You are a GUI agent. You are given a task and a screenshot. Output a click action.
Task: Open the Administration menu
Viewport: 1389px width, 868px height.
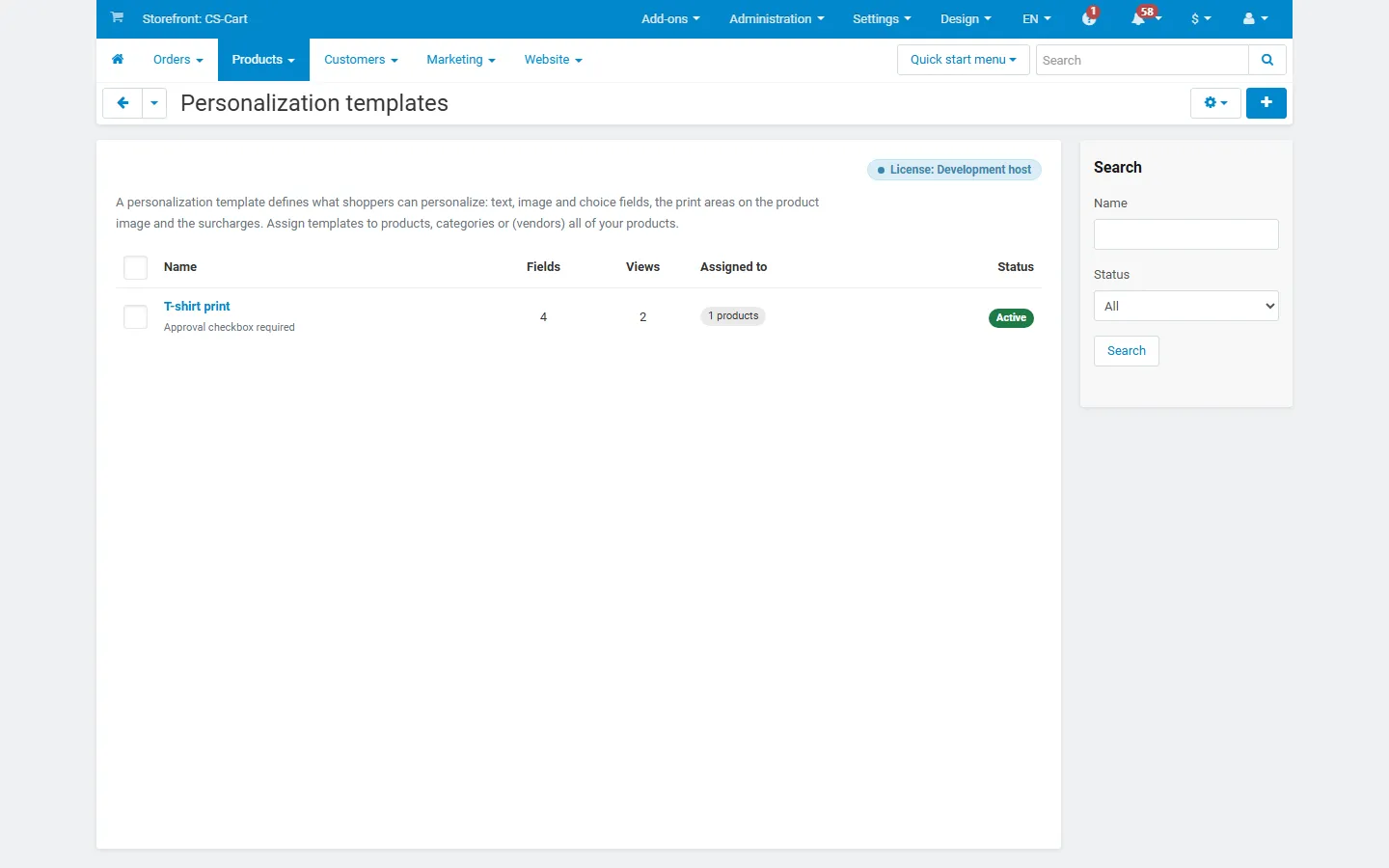(x=776, y=18)
